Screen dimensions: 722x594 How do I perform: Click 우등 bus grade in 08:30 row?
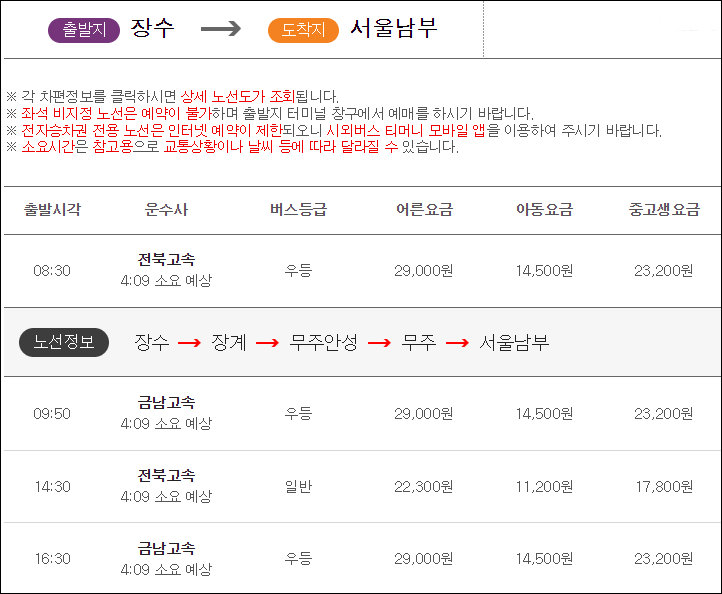(x=298, y=270)
